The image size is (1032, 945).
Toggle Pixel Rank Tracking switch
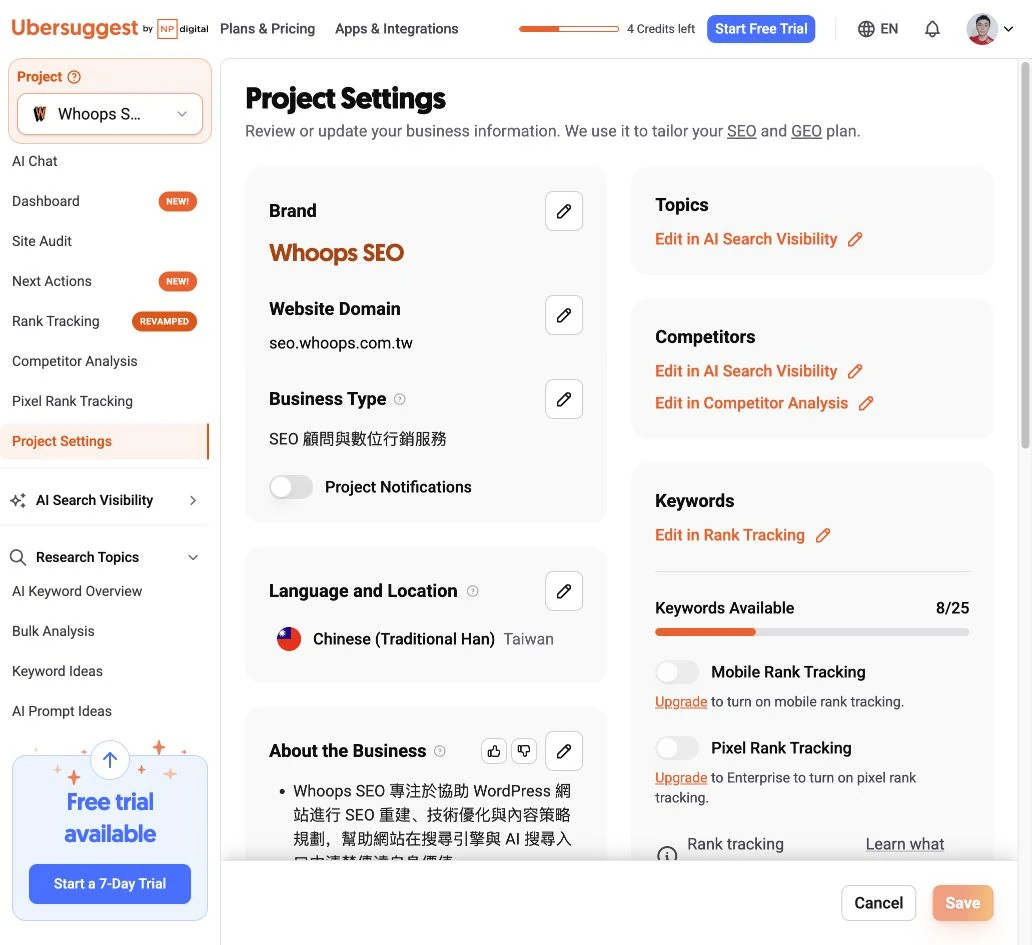click(677, 748)
